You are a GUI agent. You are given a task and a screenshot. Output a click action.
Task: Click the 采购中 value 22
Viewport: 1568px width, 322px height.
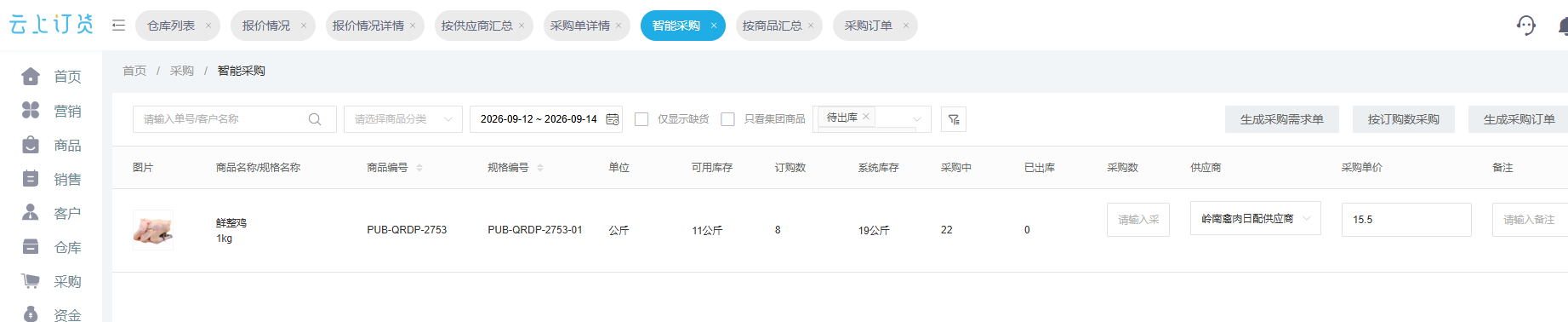point(947,230)
